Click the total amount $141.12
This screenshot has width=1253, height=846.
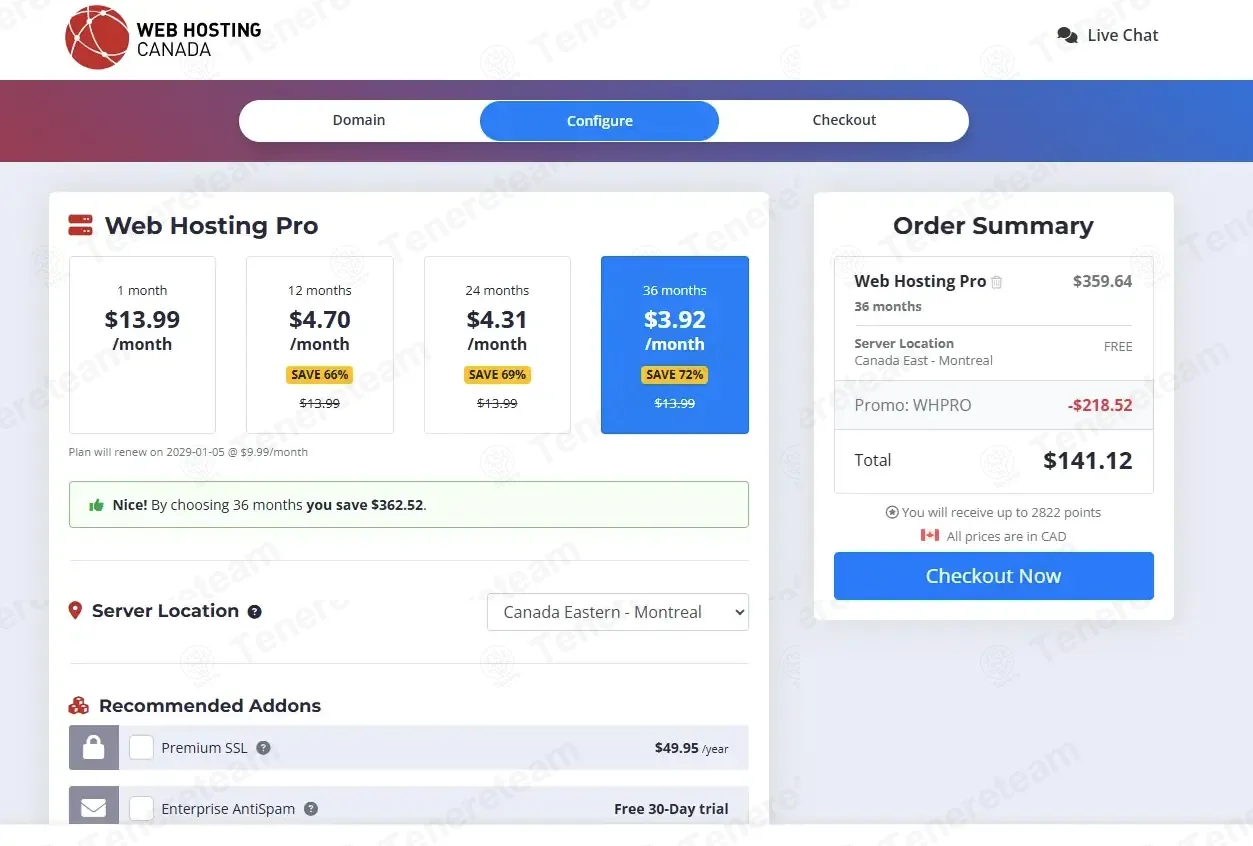click(x=1088, y=461)
